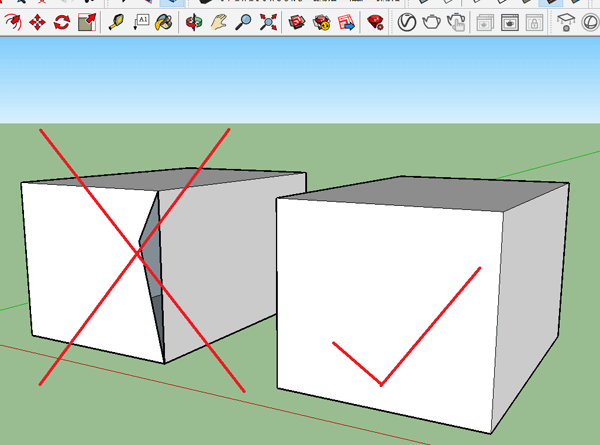This screenshot has width=600, height=445.
Task: Click the V-Ray lock camera icon
Action: pyautogui.click(x=534, y=23)
